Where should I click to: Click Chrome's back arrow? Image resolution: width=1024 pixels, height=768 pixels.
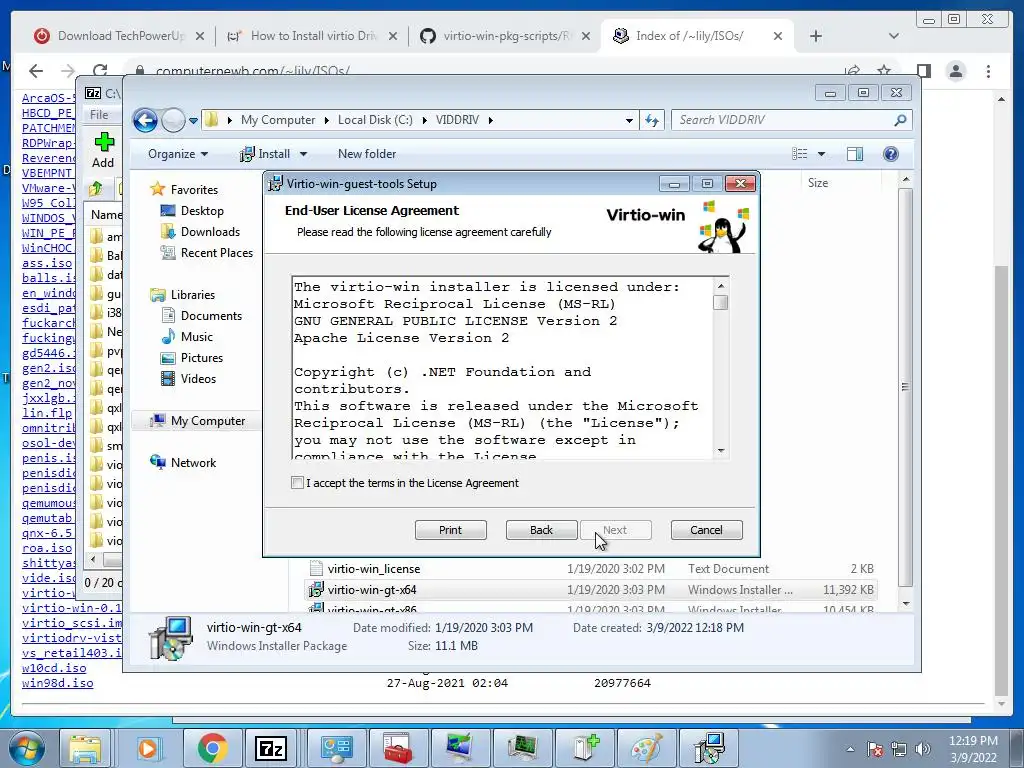click(x=36, y=71)
